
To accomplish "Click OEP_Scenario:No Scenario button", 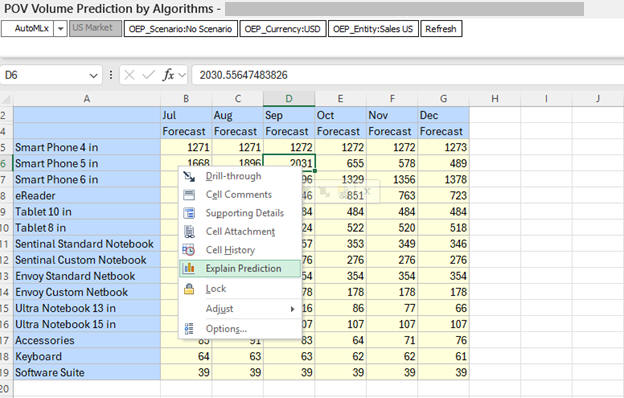I will (x=181, y=29).
